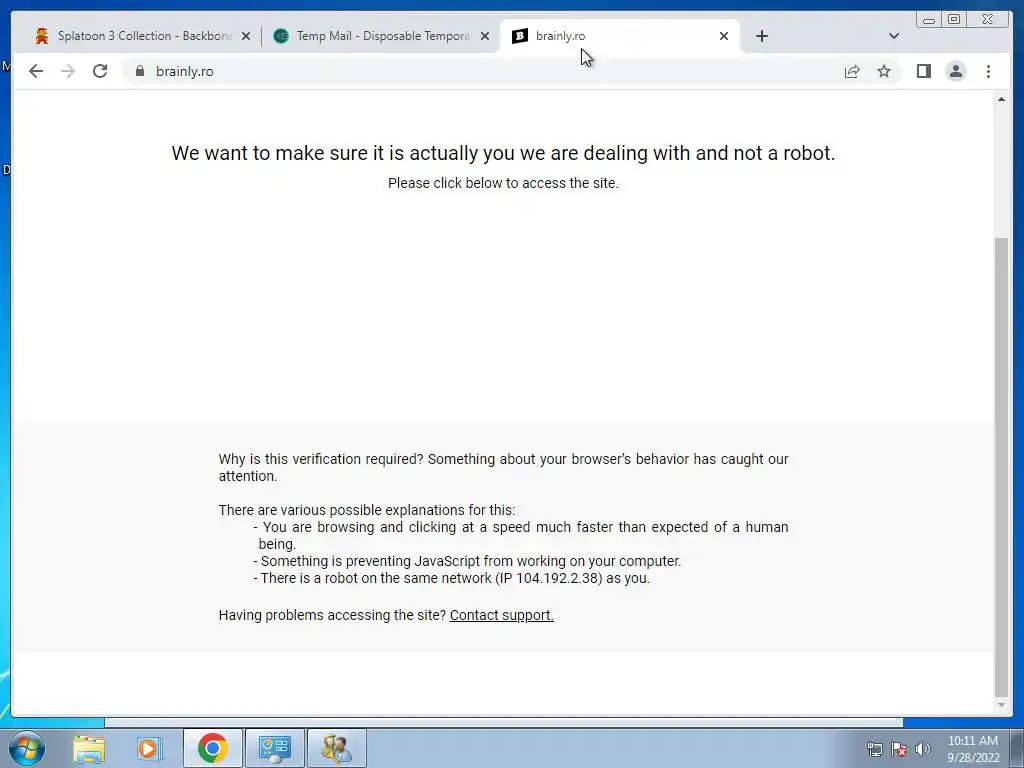Open Chrome's three-dot menu

[989, 71]
